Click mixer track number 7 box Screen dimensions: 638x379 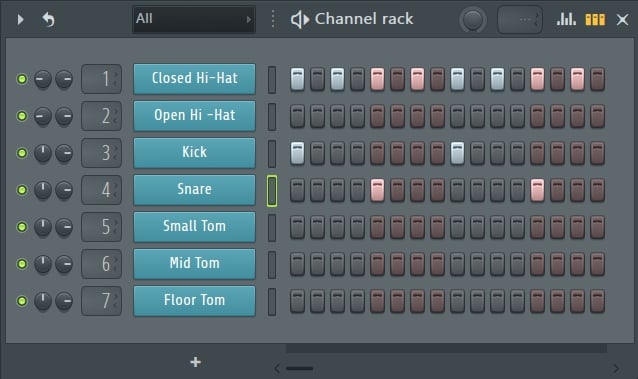[101, 301]
